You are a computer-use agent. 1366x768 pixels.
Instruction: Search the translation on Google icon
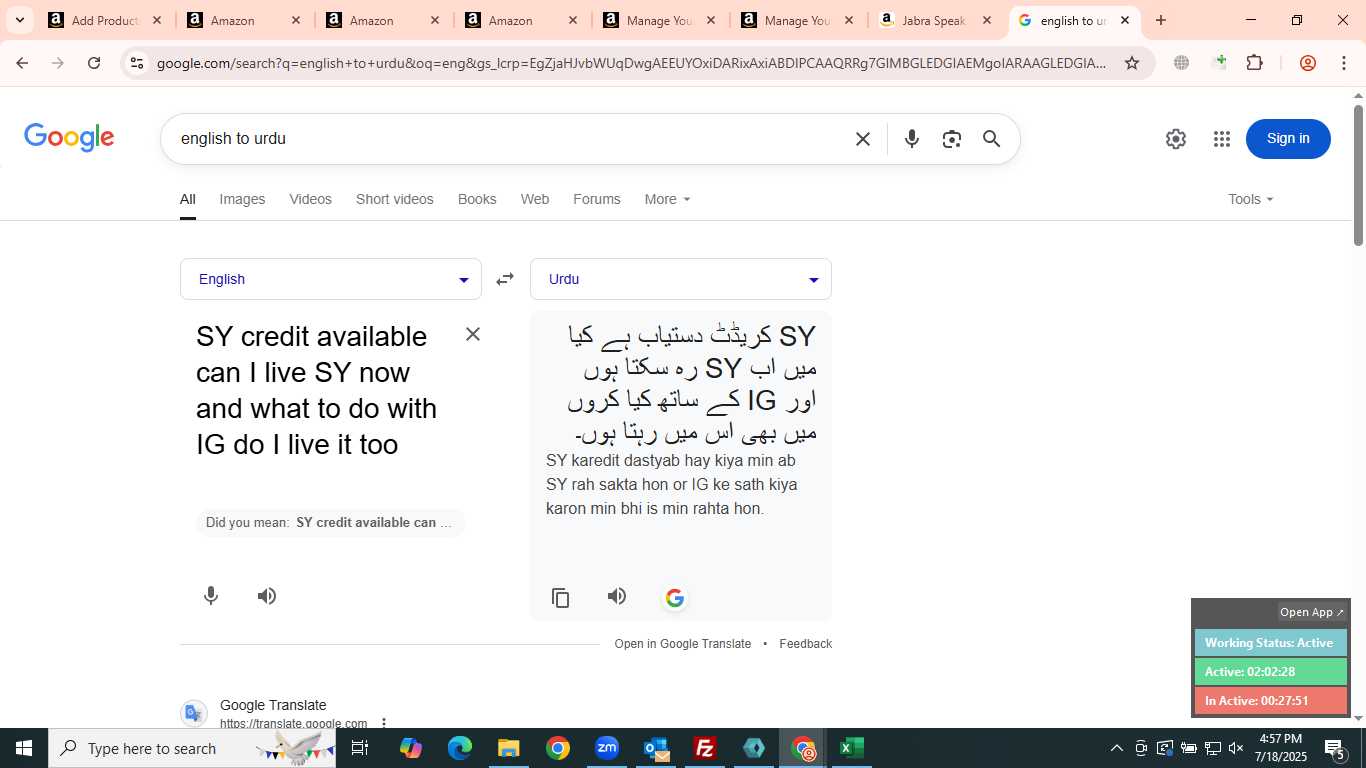[675, 598]
